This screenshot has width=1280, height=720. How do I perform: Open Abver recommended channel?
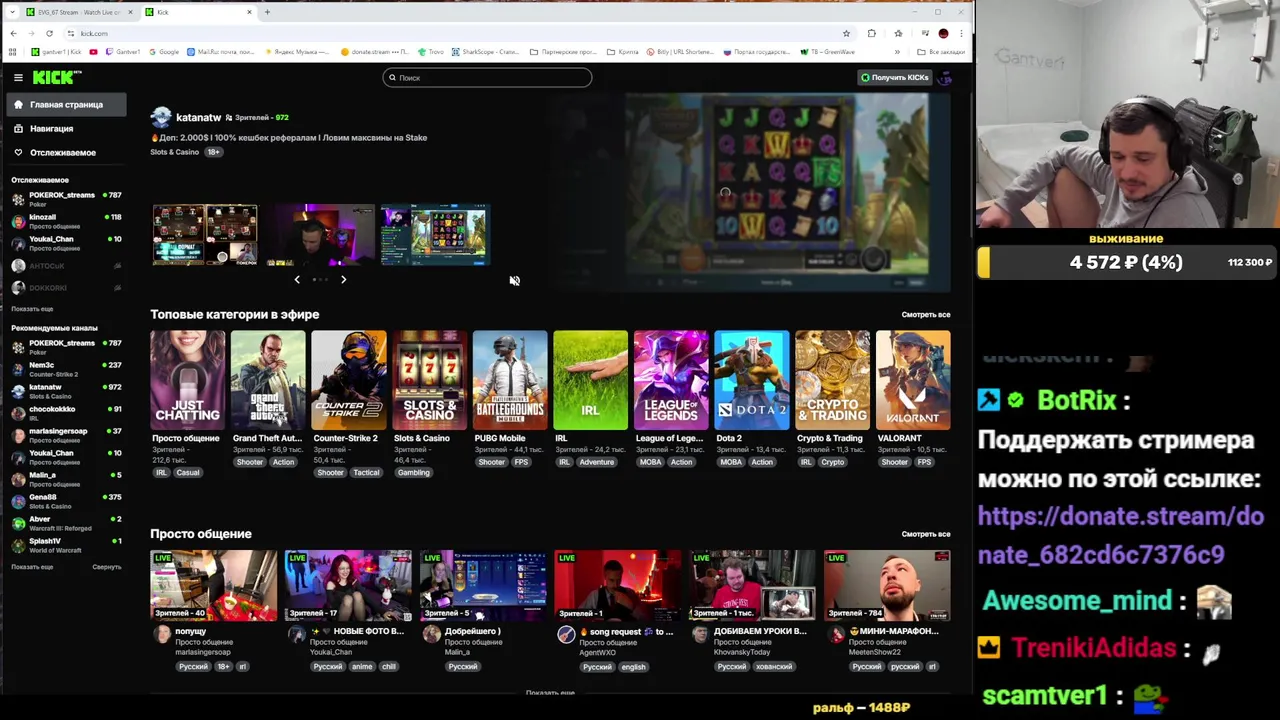(66, 522)
